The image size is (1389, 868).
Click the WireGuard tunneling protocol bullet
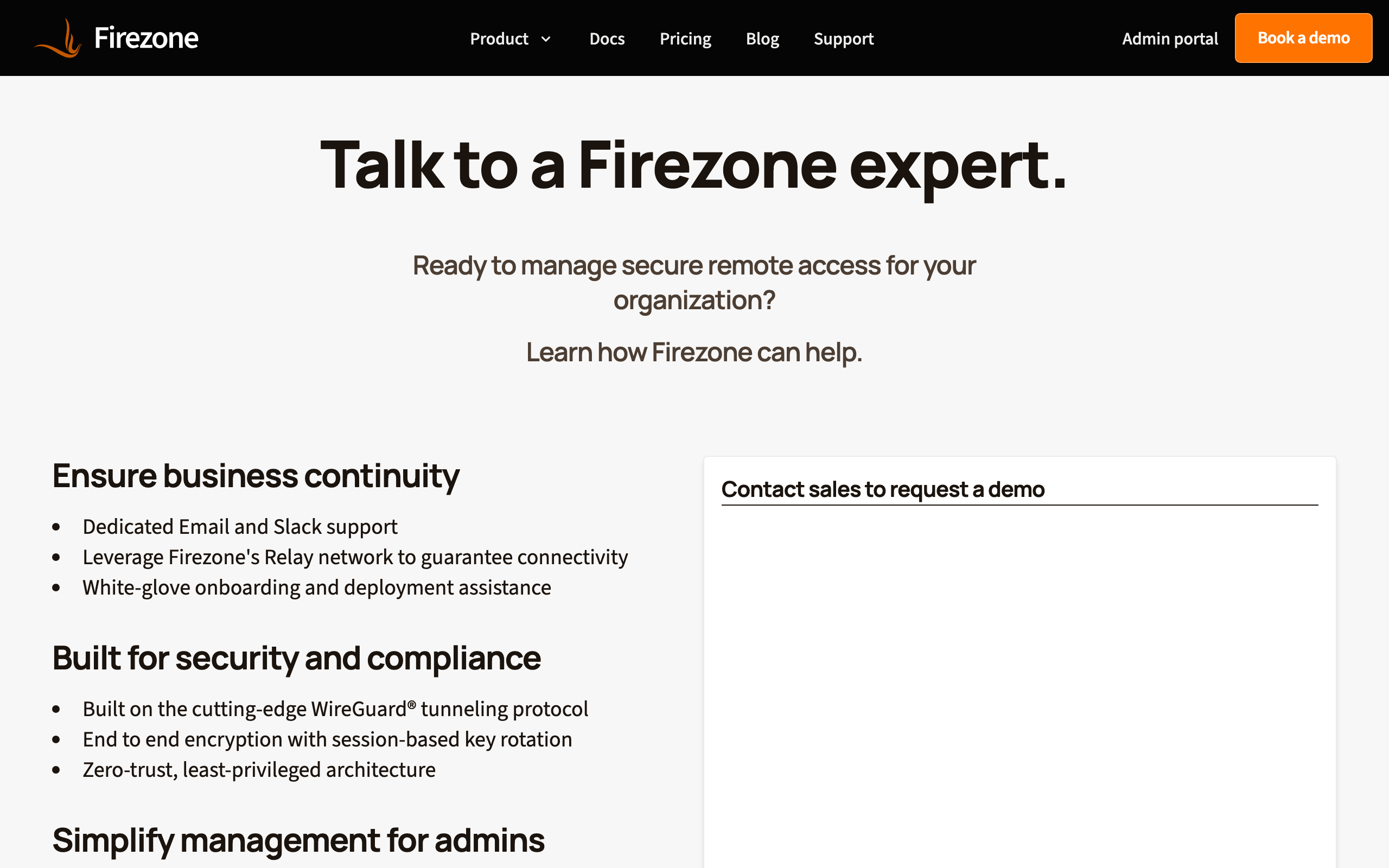(x=335, y=709)
